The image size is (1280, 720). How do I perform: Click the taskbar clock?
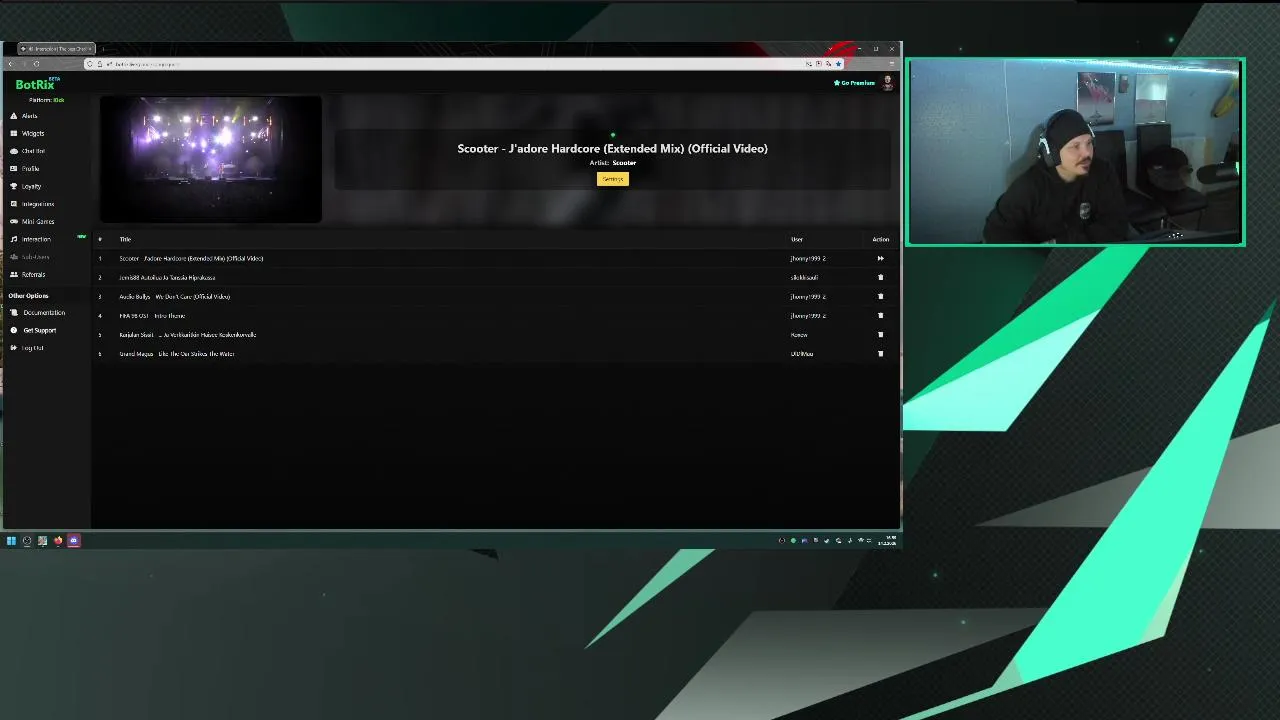coord(887,541)
